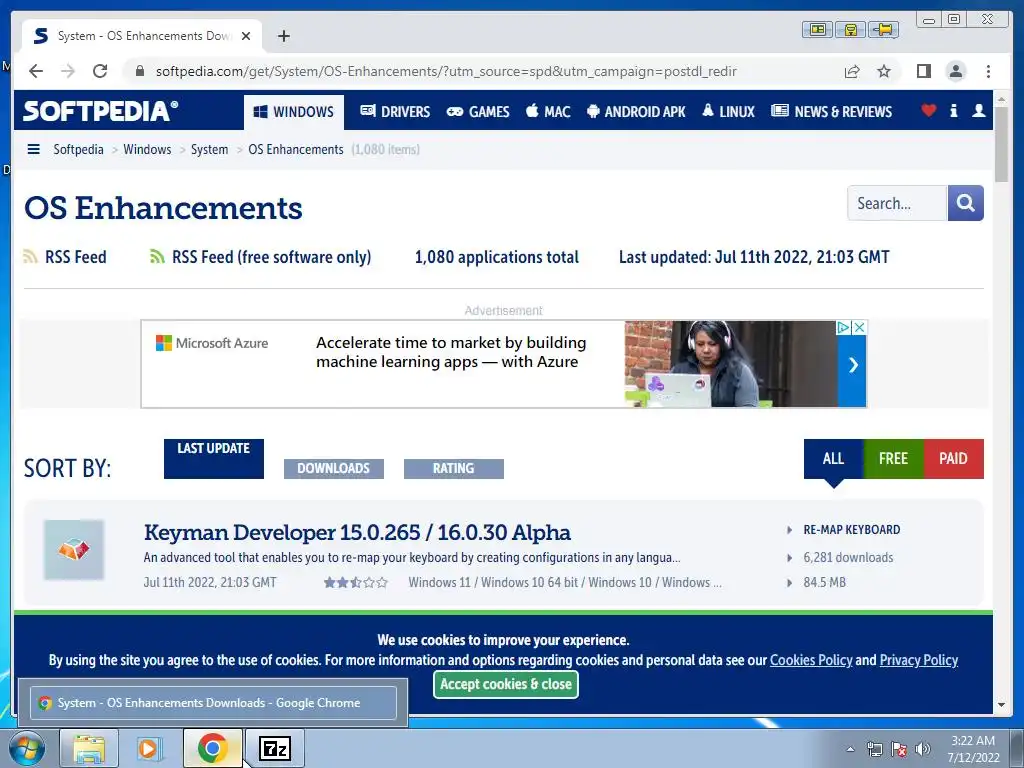Click Keyman Developer star rating
This screenshot has width=1024, height=768.
point(356,583)
